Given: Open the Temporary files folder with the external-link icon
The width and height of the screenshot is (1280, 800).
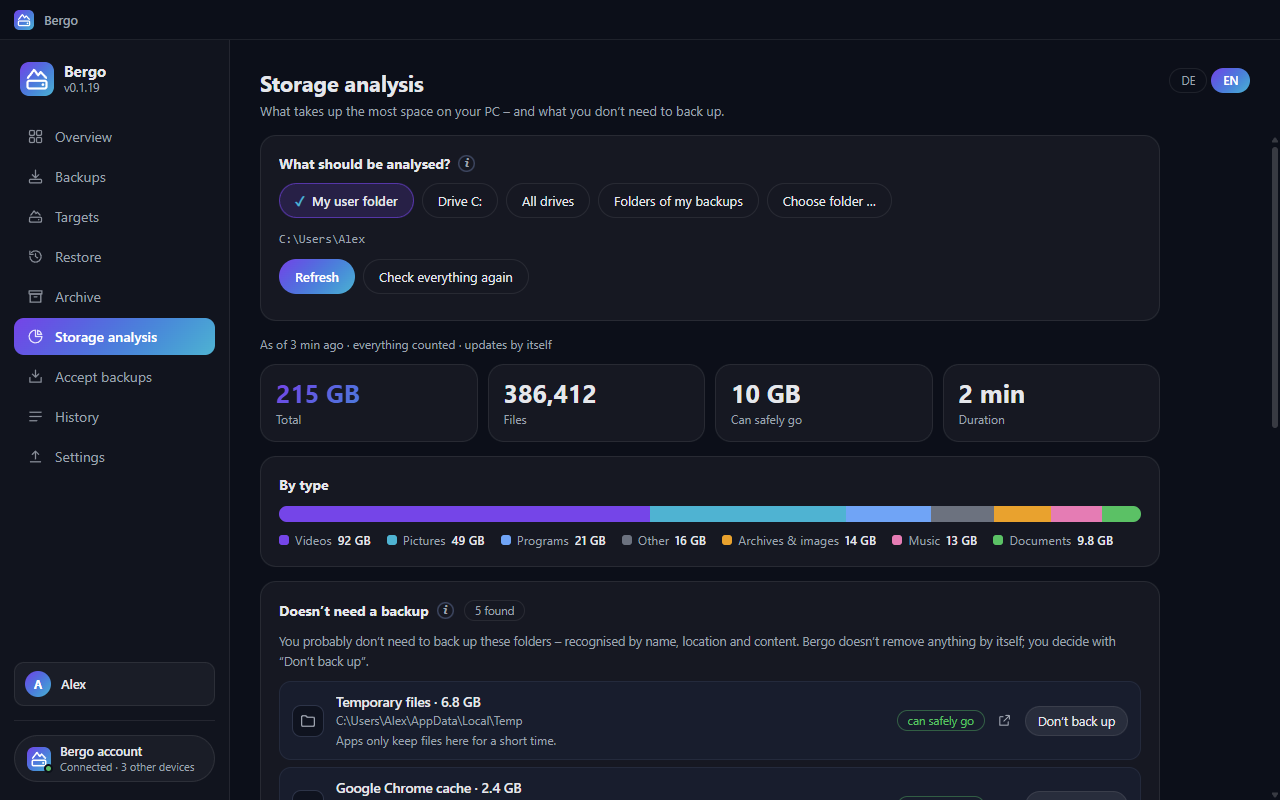Looking at the screenshot, I should [1005, 721].
